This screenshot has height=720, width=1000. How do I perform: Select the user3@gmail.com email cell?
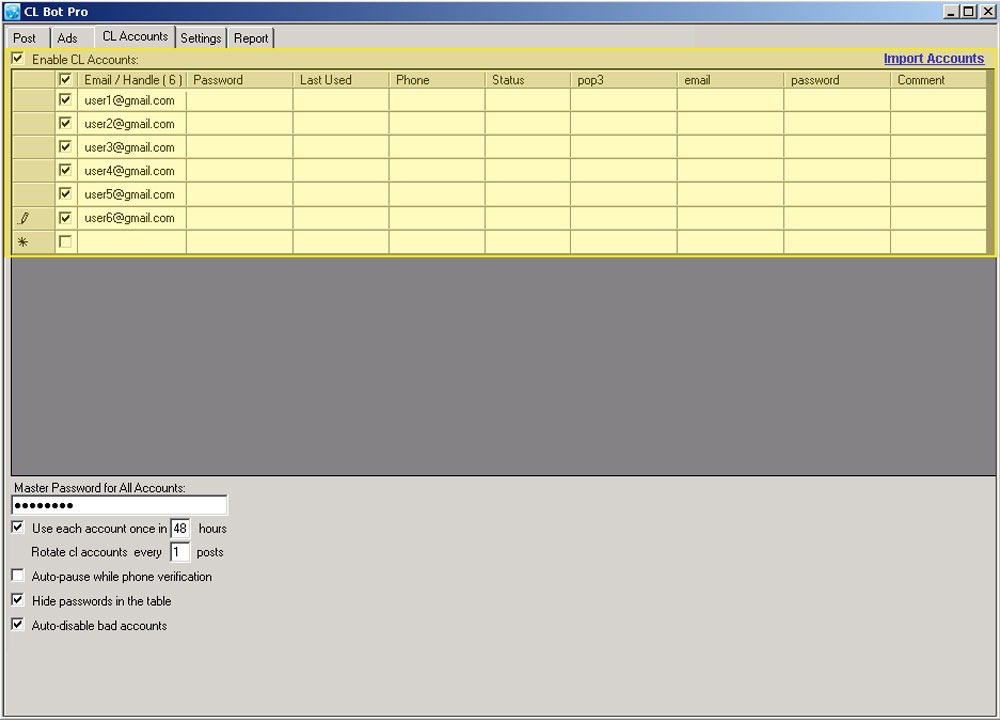[131, 147]
